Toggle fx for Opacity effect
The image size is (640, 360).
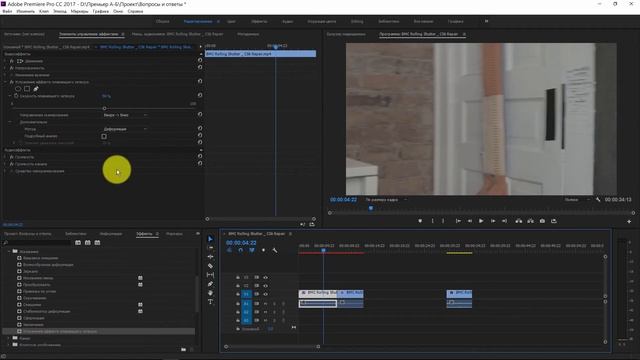pos(12,68)
